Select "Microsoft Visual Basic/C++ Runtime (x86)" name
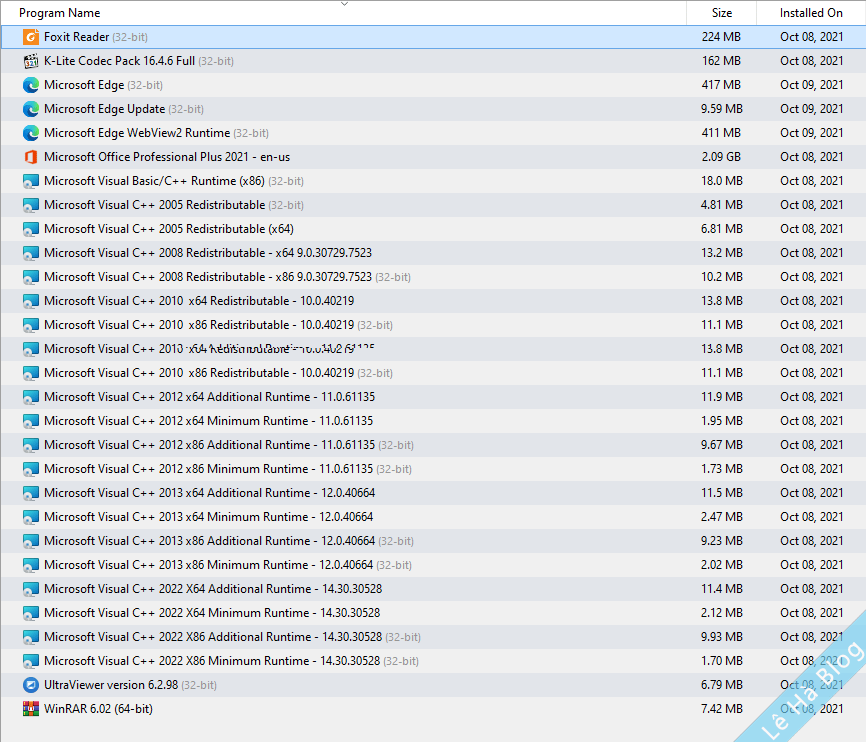 pos(154,181)
